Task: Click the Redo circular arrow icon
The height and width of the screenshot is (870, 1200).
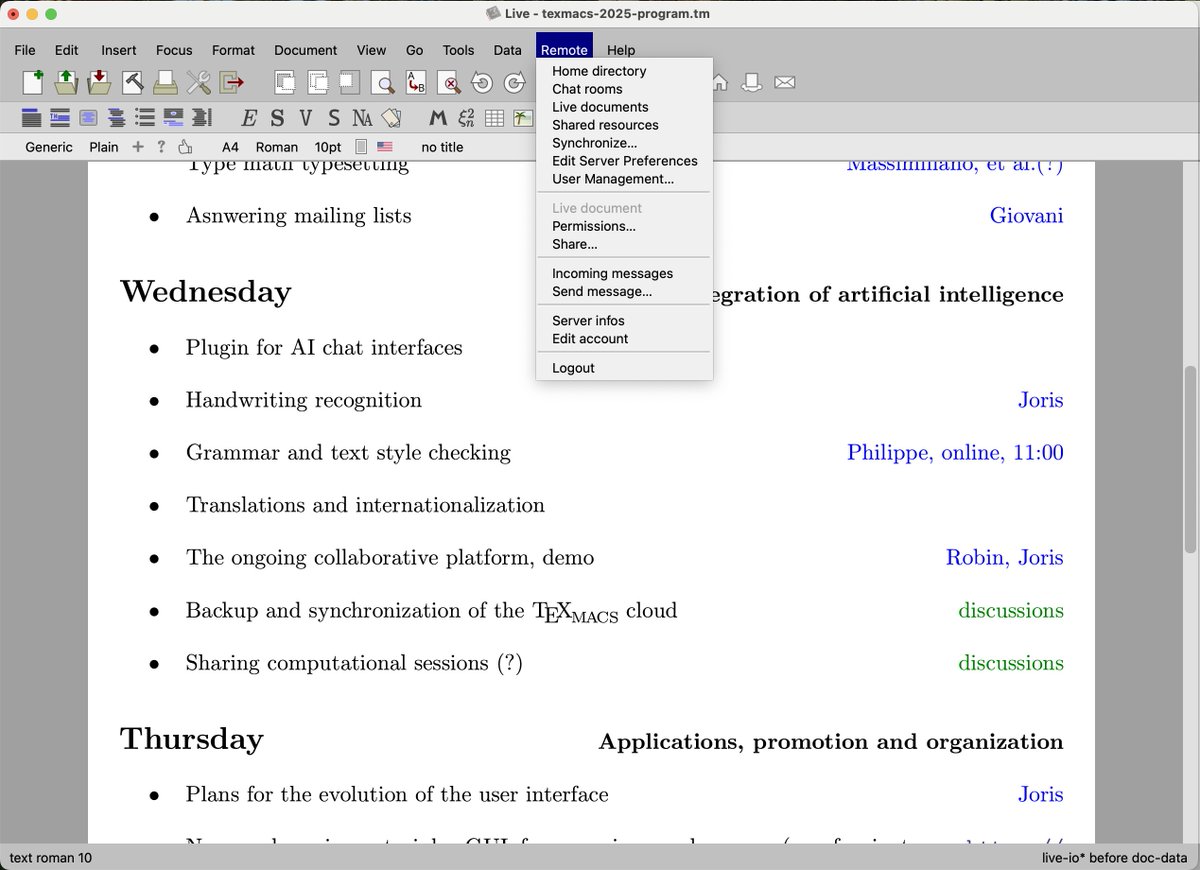Action: pyautogui.click(x=514, y=83)
